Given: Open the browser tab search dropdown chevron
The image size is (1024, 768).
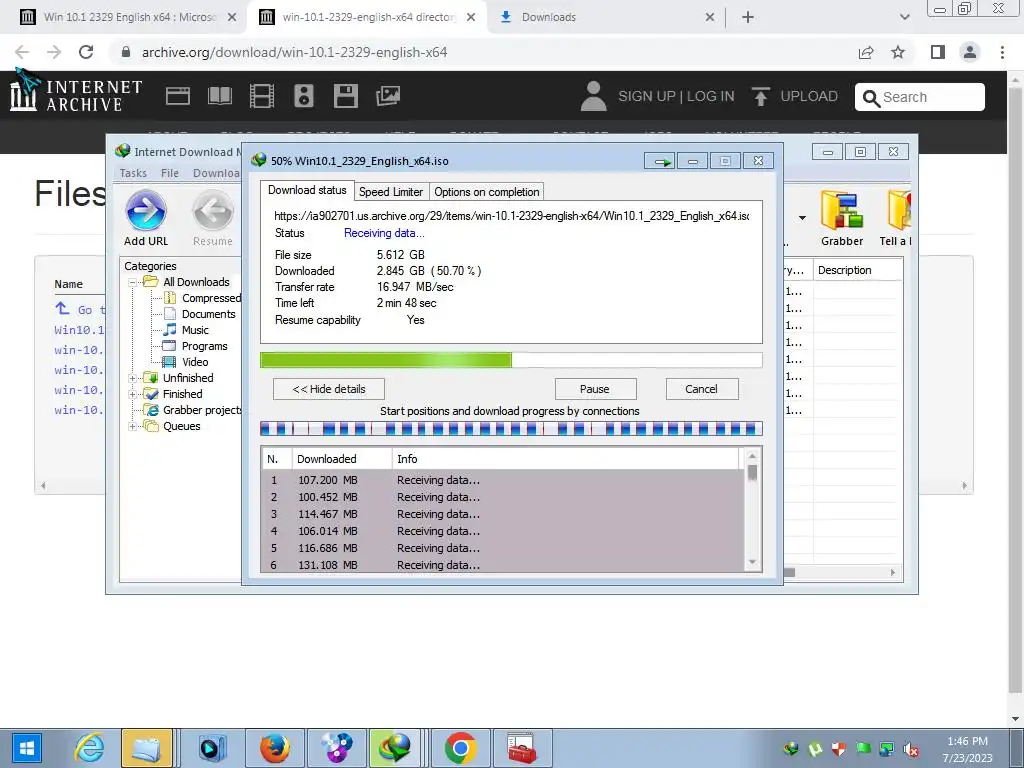Looking at the screenshot, I should [904, 17].
